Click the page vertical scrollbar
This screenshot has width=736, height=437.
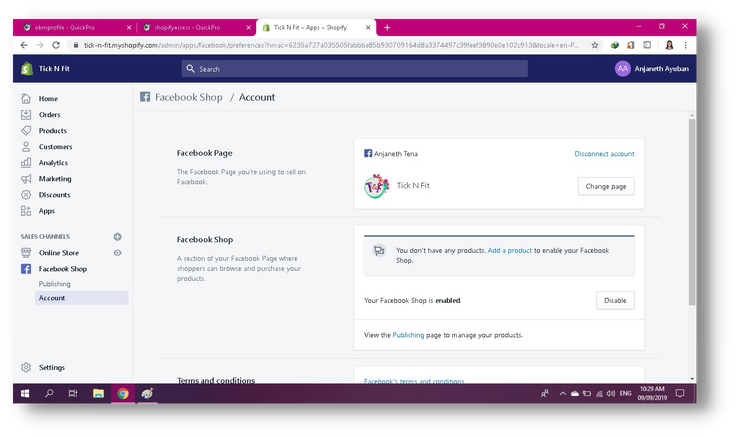click(692, 211)
